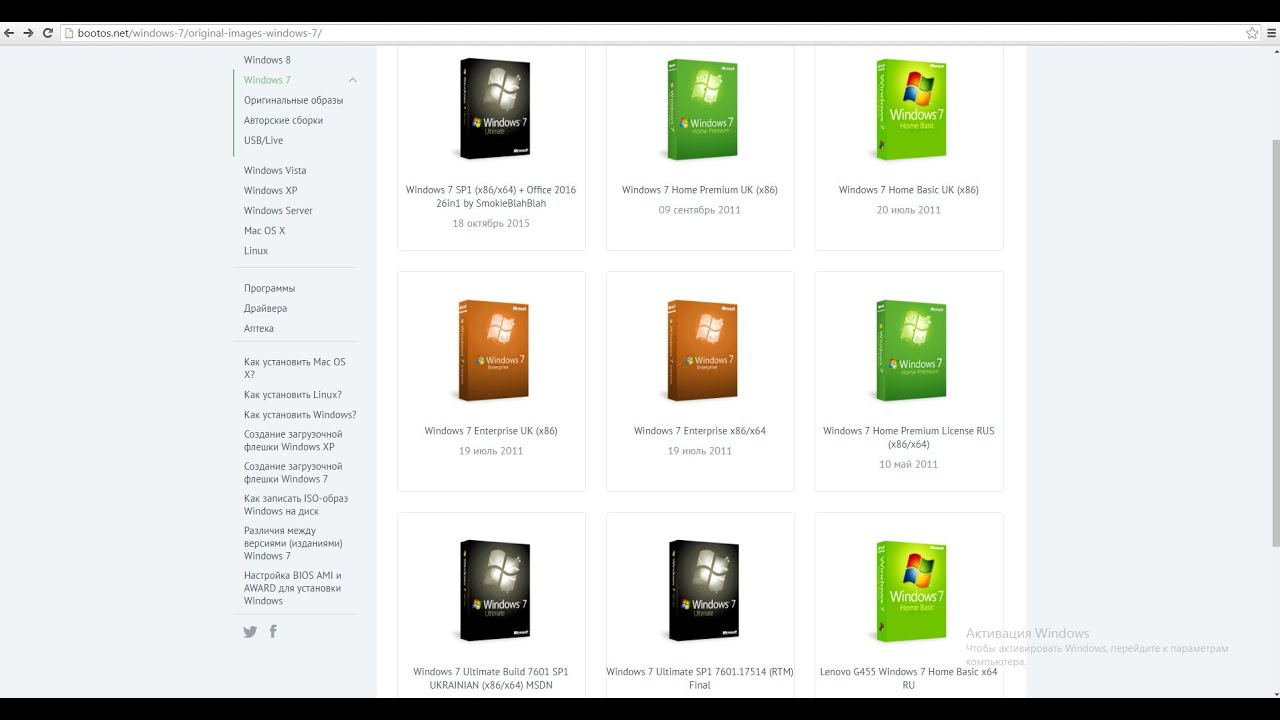Screen dimensions: 1280x720
Task: Click date 18 октябрь 2015
Action: pos(491,223)
